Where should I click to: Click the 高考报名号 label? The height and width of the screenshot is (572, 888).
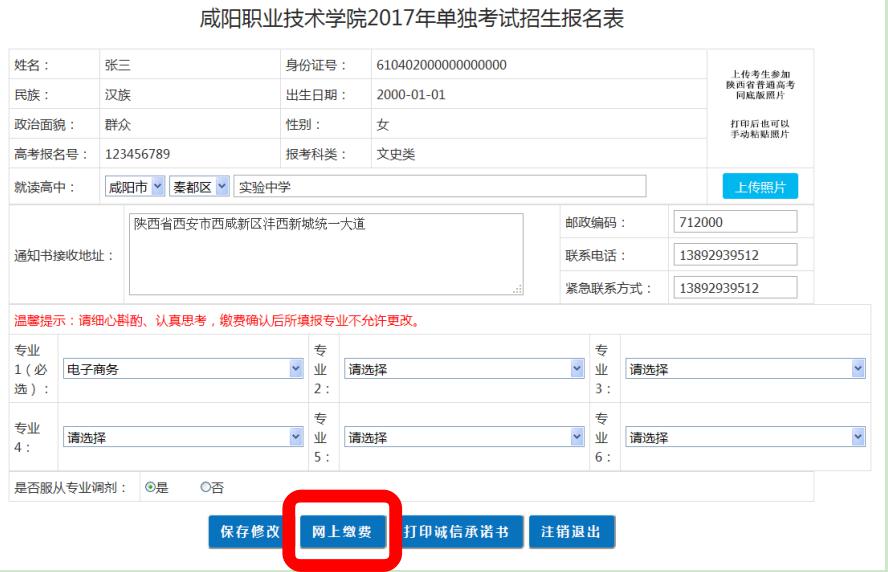(x=51, y=154)
